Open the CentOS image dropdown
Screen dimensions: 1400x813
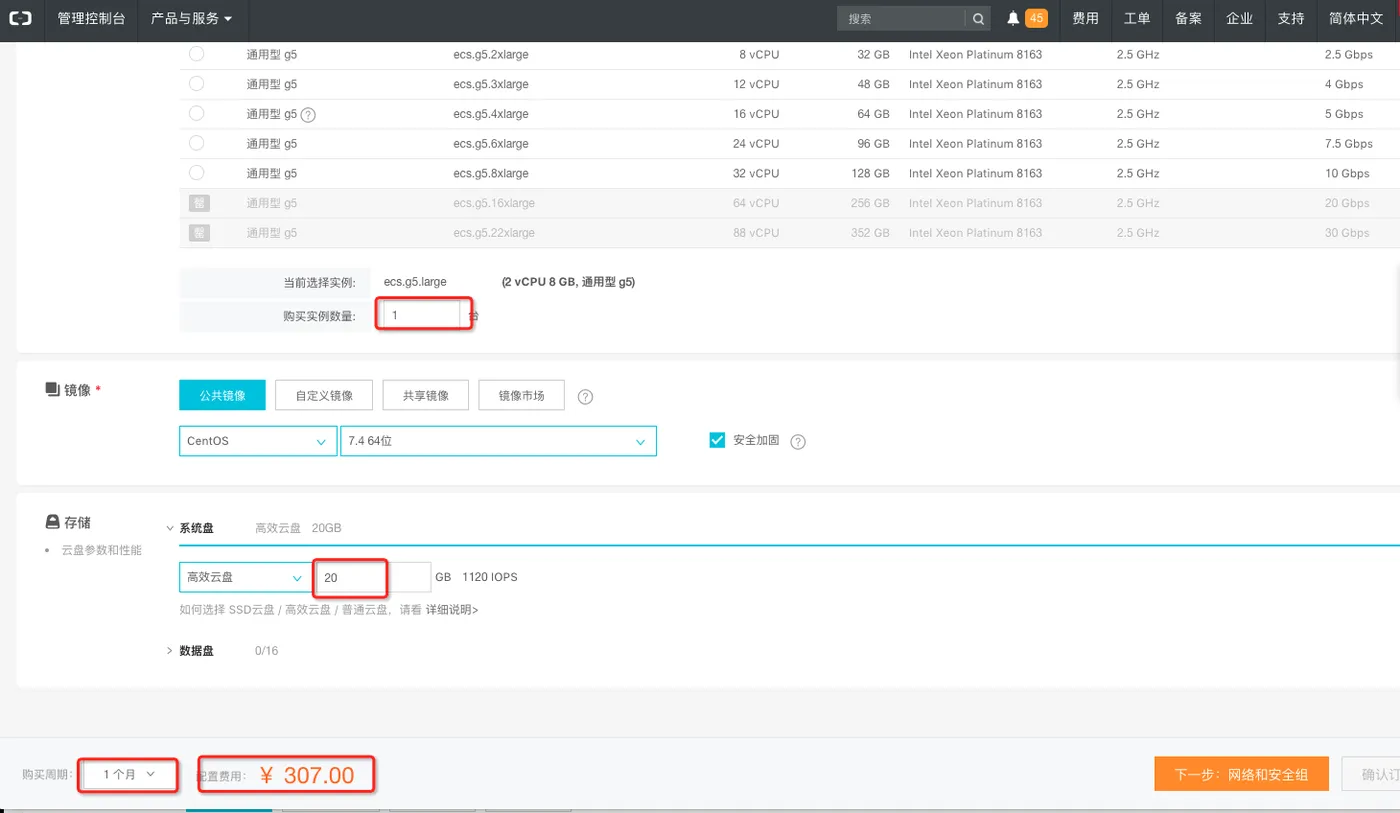pyautogui.click(x=258, y=441)
